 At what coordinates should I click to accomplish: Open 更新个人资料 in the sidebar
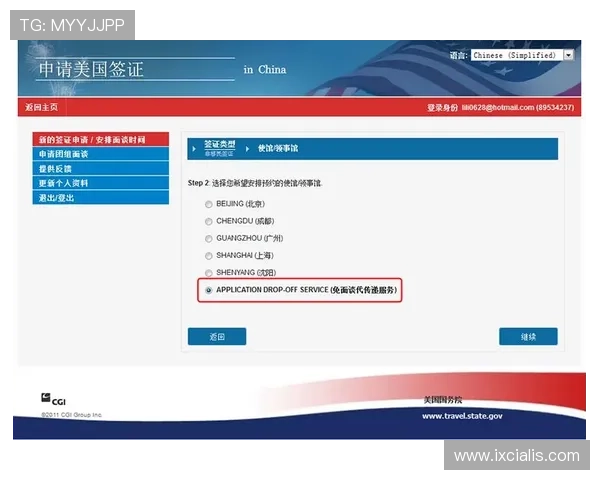coord(101,183)
